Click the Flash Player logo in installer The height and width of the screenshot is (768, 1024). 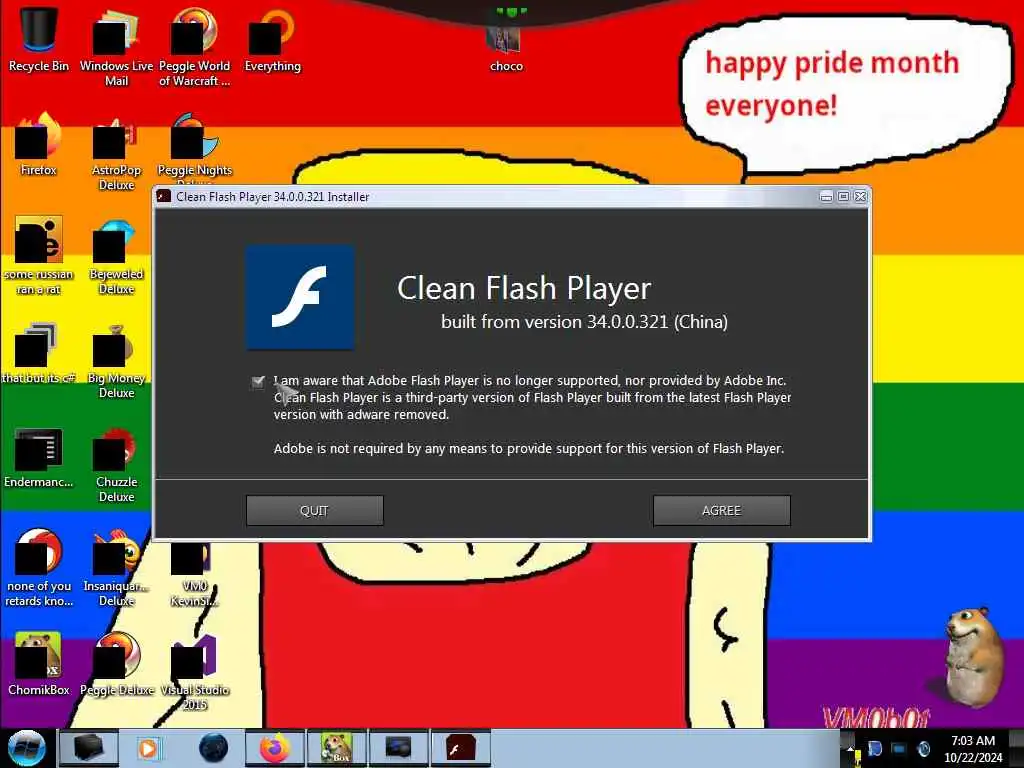click(x=300, y=296)
